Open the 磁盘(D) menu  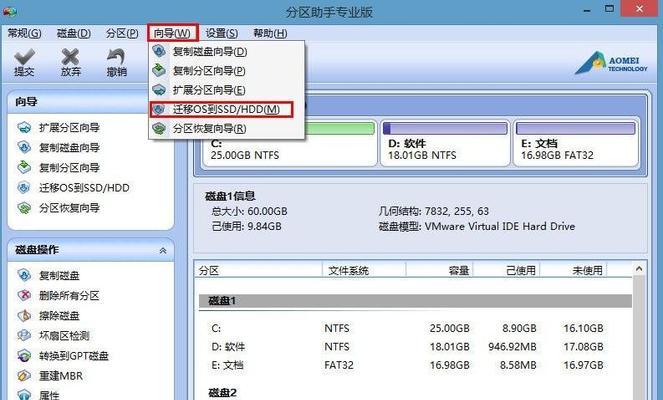[x=74, y=33]
